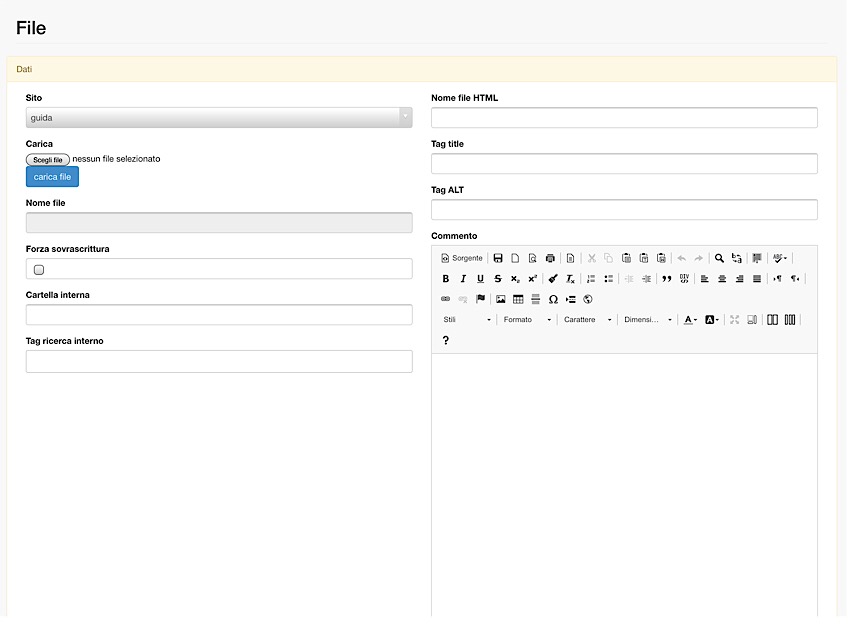Open the editor help question mark
Image resolution: width=850 pixels, height=637 pixels.
pos(446,341)
